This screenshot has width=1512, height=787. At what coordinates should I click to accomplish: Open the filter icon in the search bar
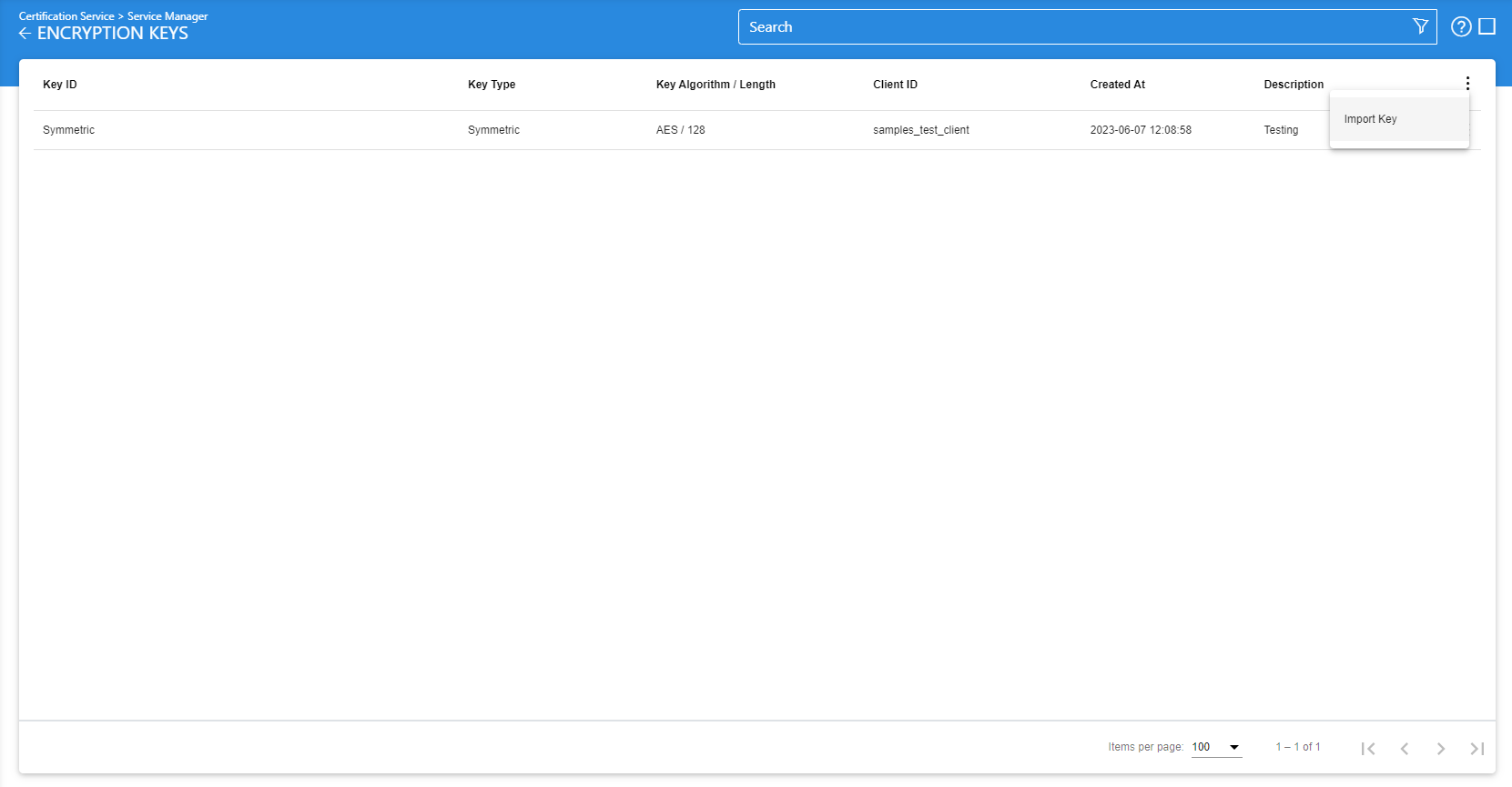pyautogui.click(x=1419, y=26)
